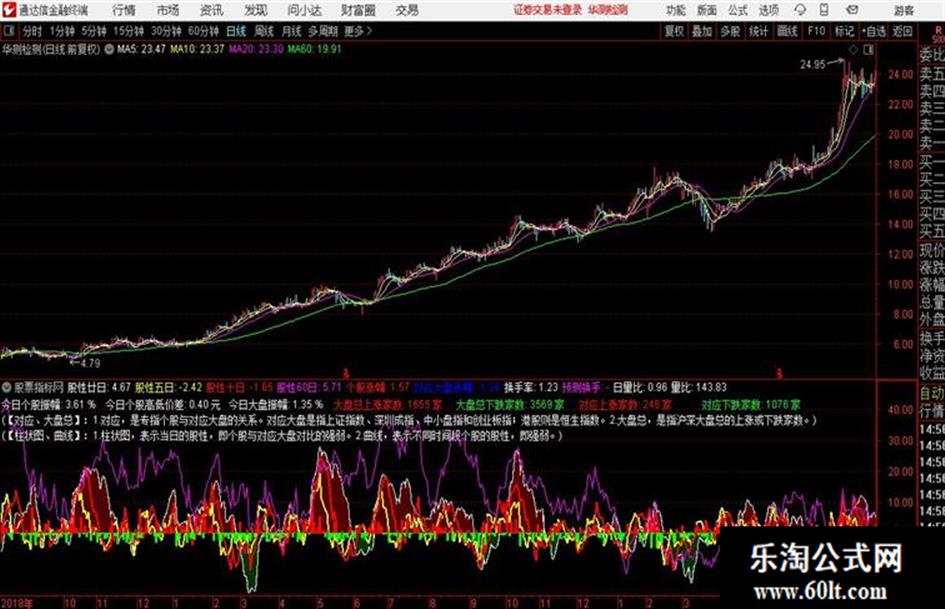
Task: Click the 换手率: 1.23 value
Action: (x=531, y=387)
